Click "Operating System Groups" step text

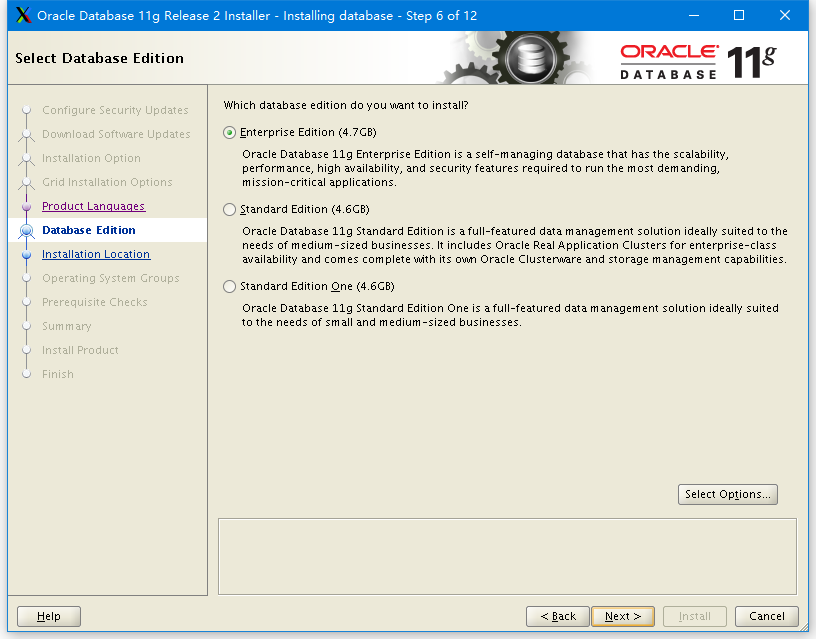point(110,278)
